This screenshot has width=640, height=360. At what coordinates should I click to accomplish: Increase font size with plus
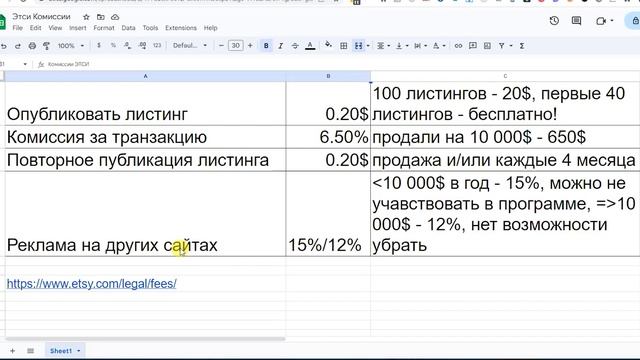pyautogui.click(x=250, y=46)
